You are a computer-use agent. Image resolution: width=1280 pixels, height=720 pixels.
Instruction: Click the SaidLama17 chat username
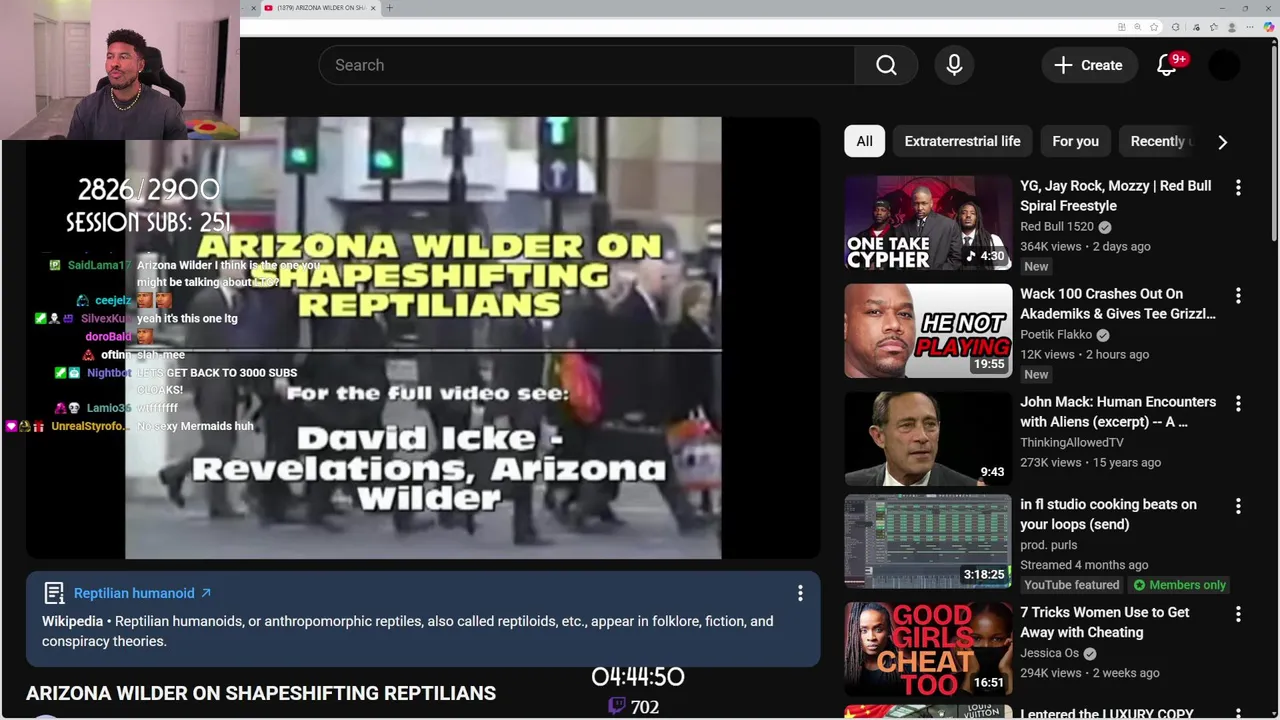pos(99,265)
